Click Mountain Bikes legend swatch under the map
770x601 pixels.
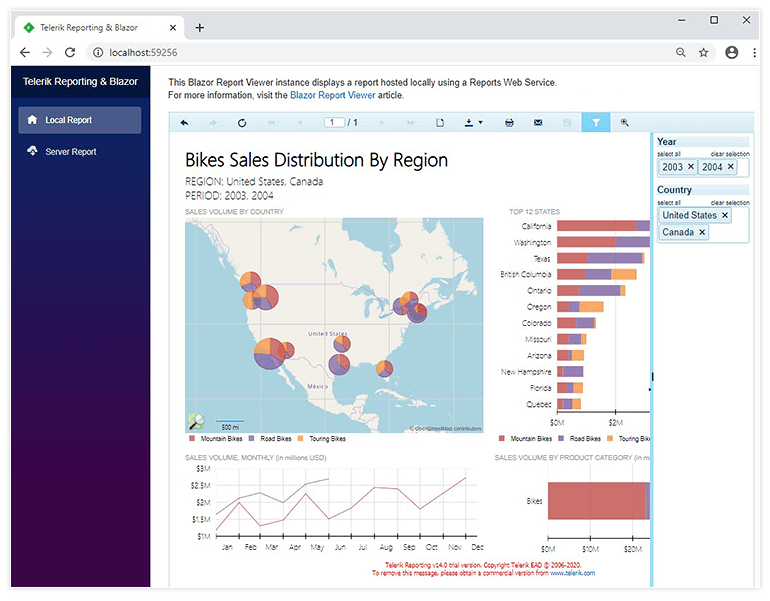pyautogui.click(x=192, y=438)
